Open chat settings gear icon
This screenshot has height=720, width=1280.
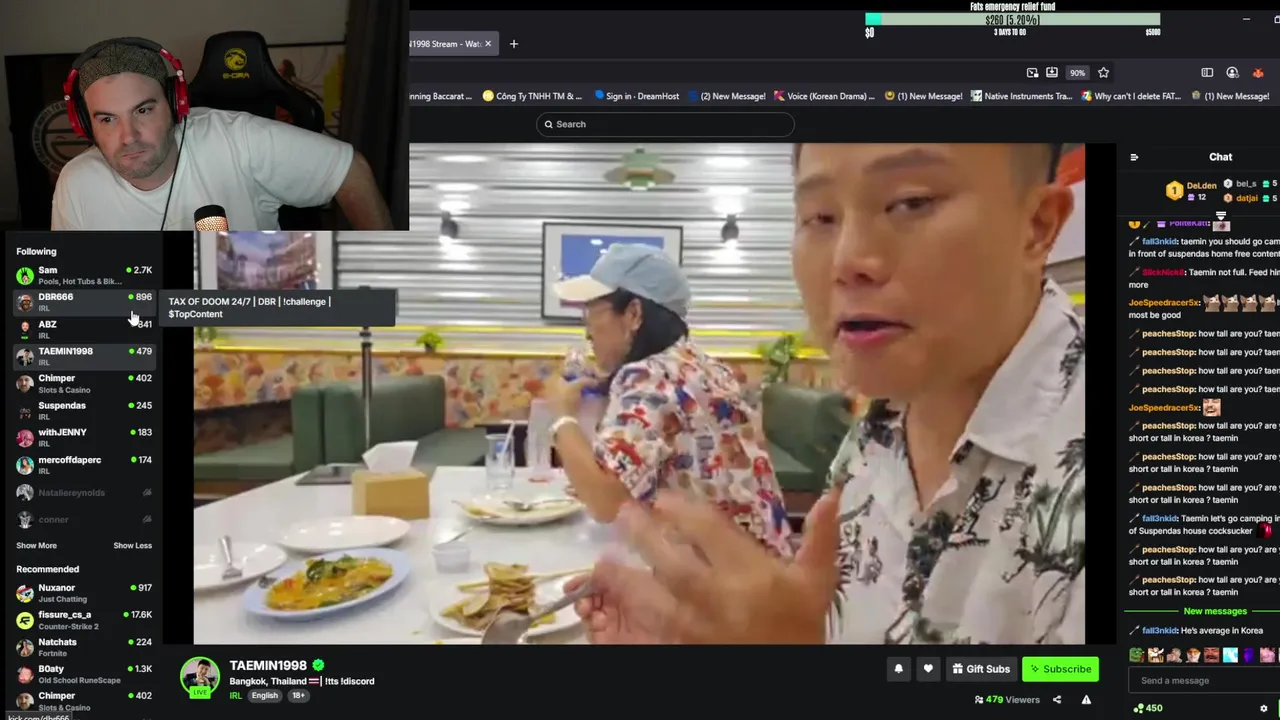coord(1264,708)
